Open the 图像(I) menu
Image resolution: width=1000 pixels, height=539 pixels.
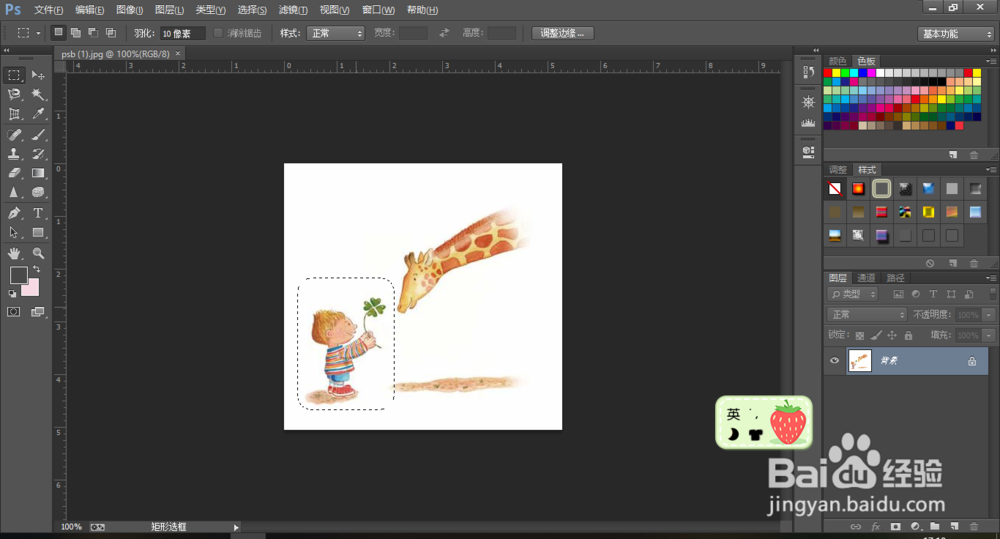pyautogui.click(x=129, y=10)
